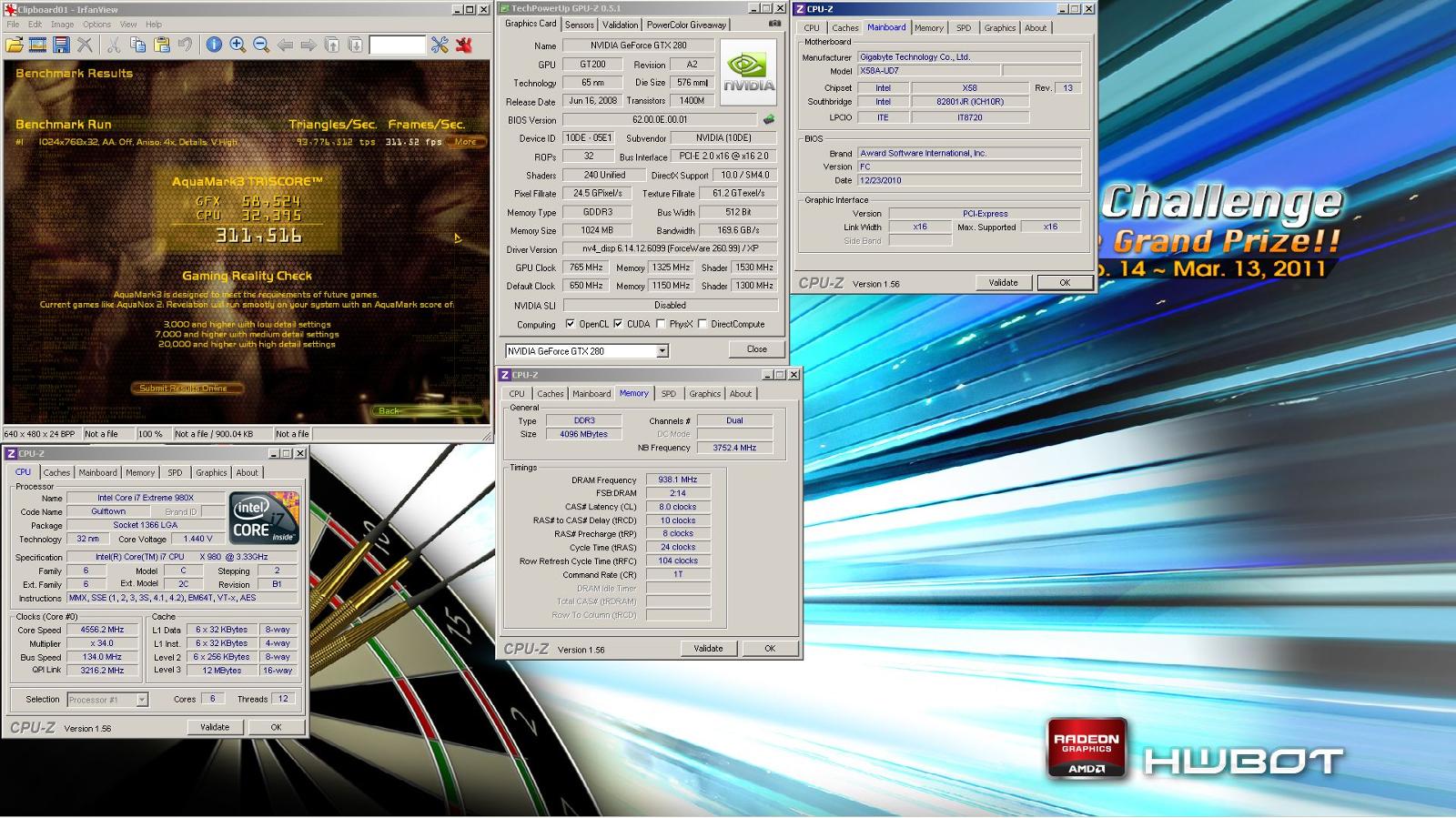Viewport: 1456px width, 818px height.
Task: Click the IrfanView status 640 x 480 x 24 BPP
Action: tap(40, 434)
